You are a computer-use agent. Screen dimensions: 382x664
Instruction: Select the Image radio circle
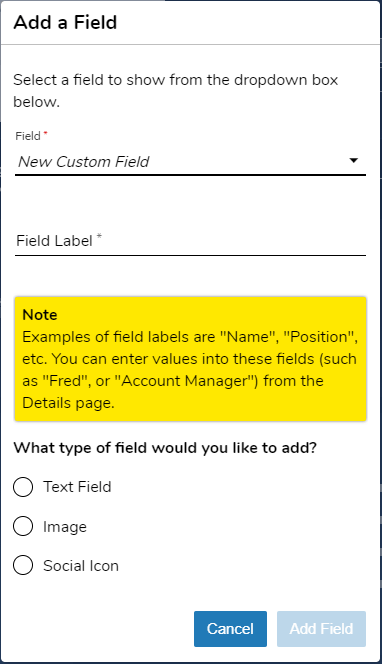point(23,526)
